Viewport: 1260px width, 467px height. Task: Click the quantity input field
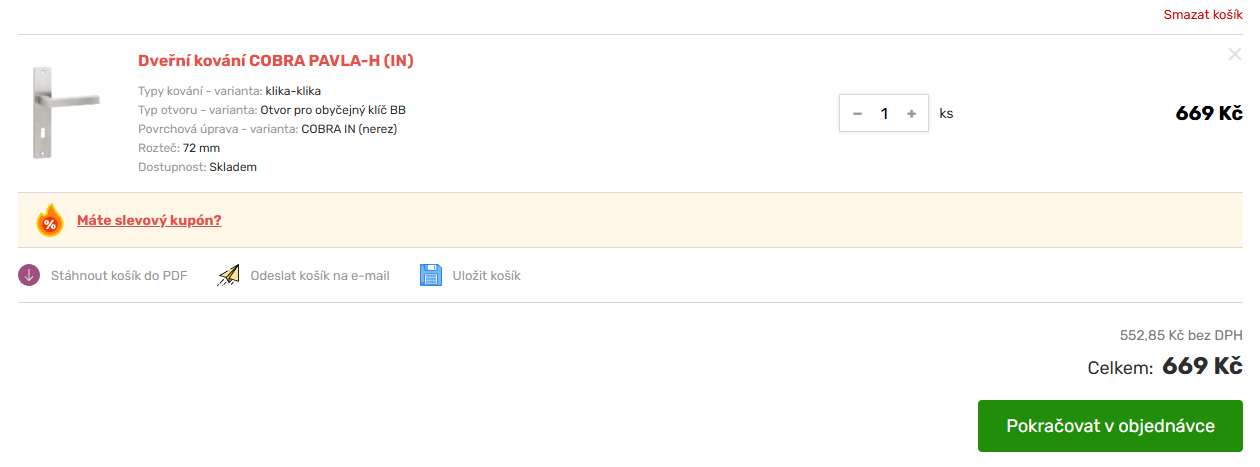coord(884,114)
